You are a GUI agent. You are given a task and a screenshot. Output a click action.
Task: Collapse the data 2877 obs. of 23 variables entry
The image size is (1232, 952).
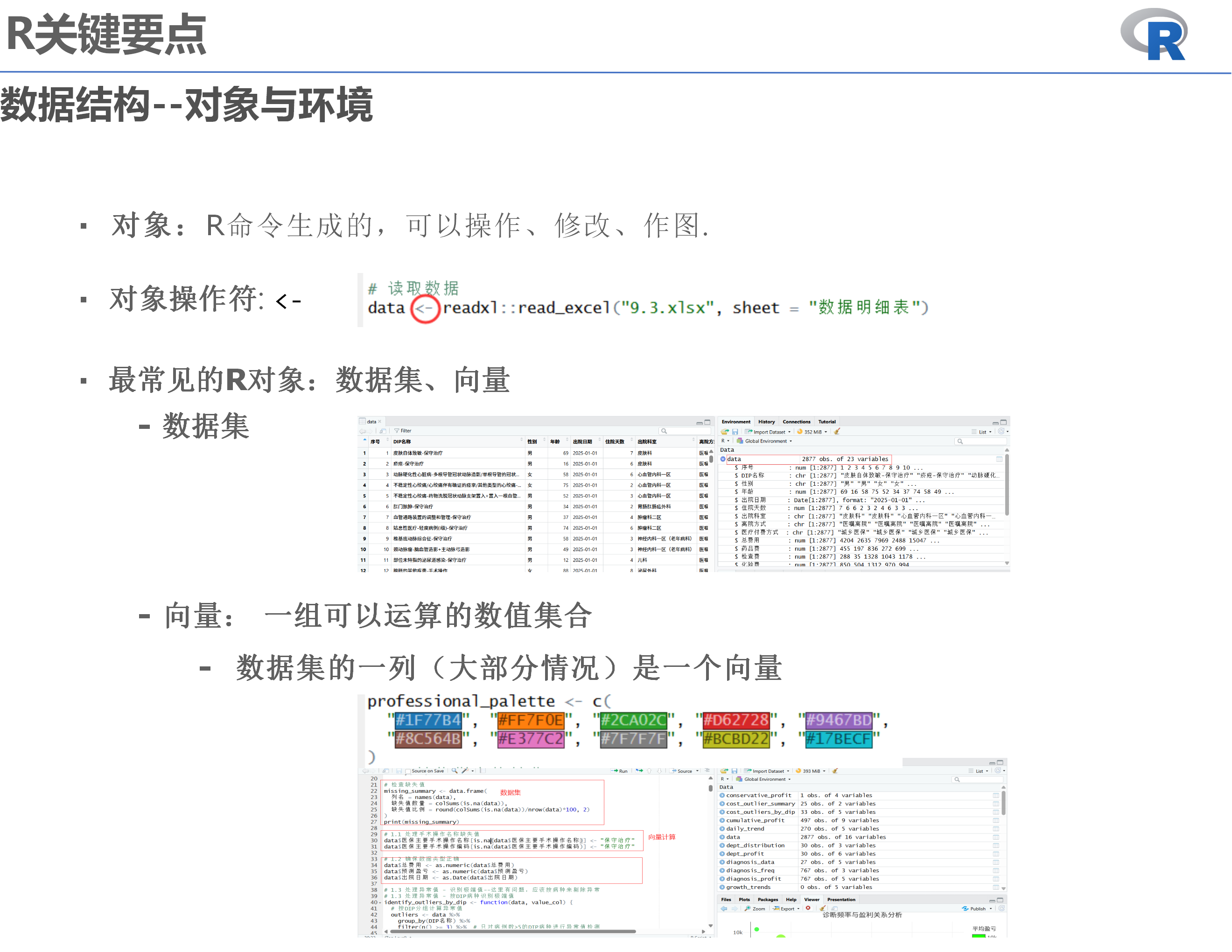click(723, 459)
